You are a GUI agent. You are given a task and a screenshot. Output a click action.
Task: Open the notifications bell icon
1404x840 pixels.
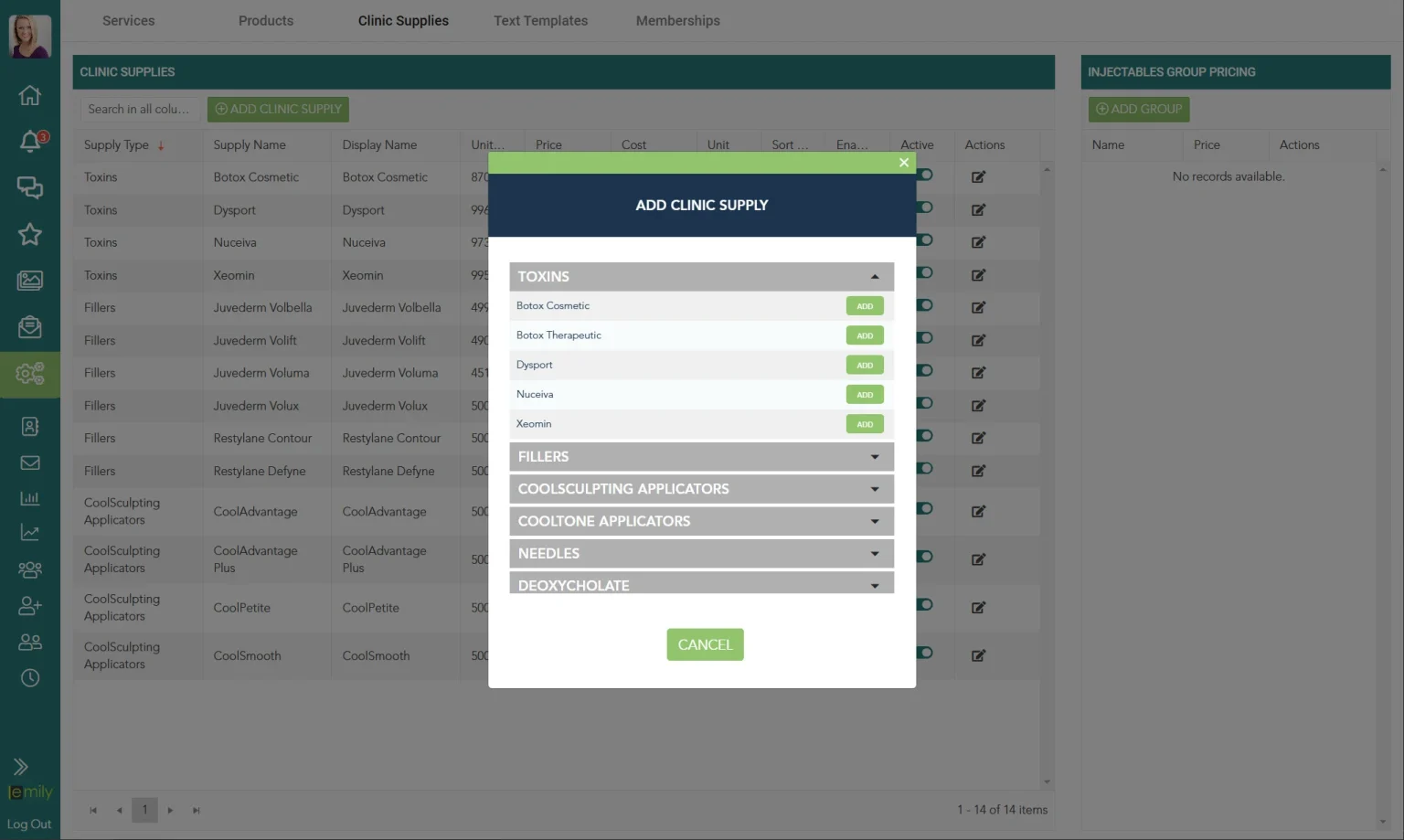point(29,142)
